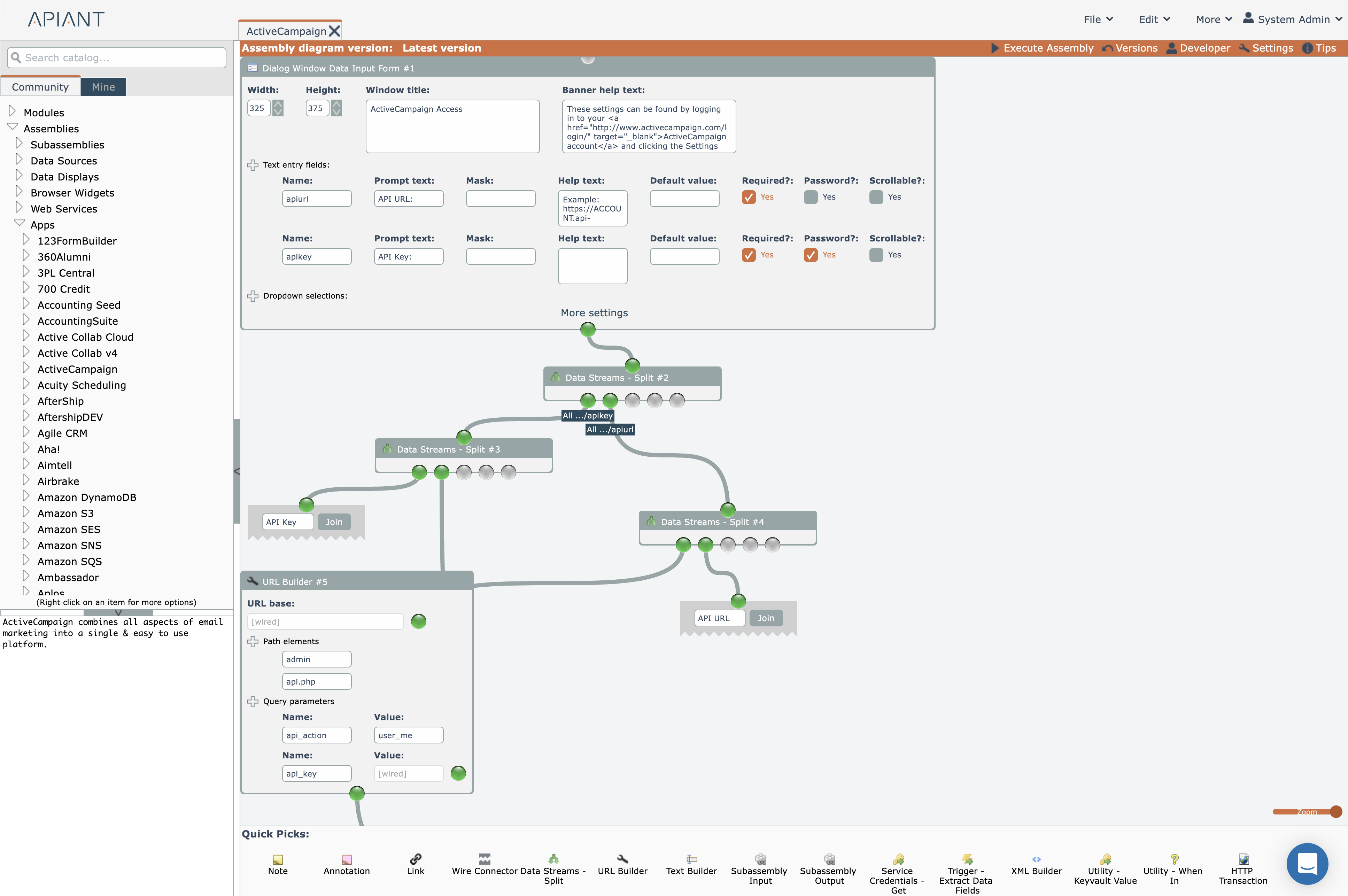Enable Password checkbox for apiurl field
Viewport: 1348px width, 896px height.
(x=810, y=197)
